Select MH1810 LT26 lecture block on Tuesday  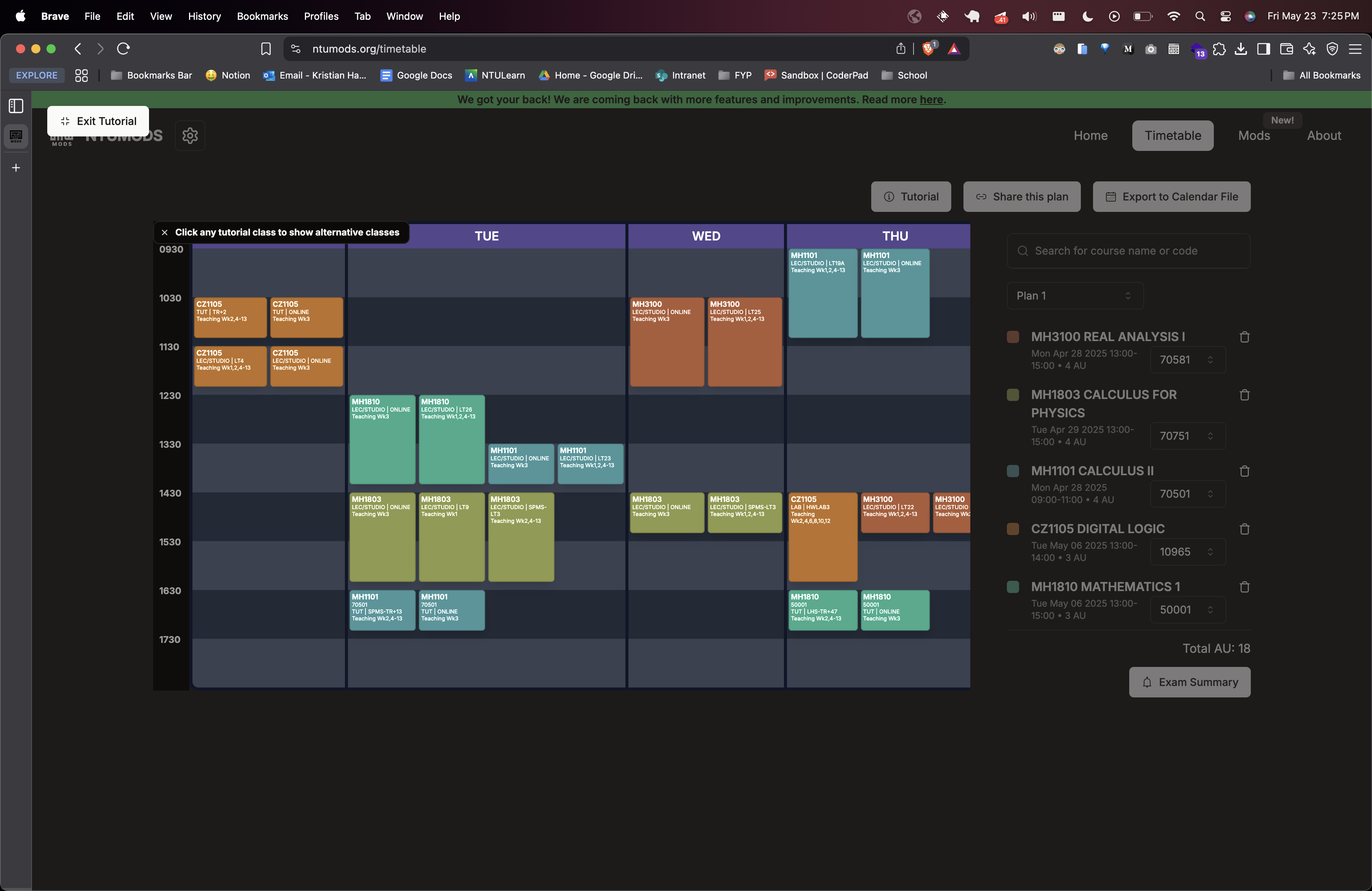pos(451,439)
